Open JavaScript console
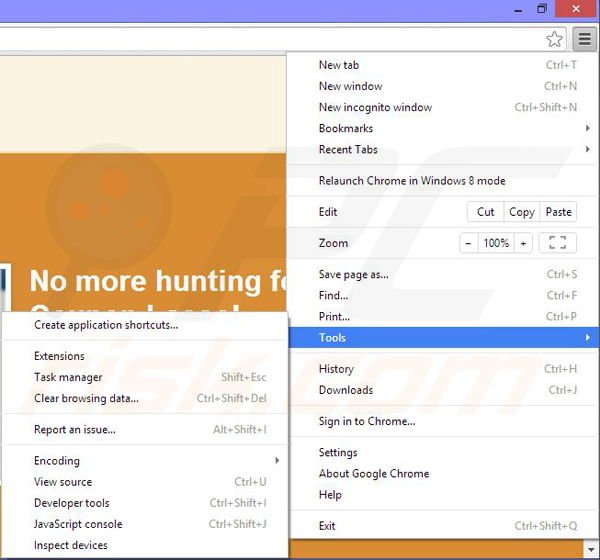The width and height of the screenshot is (600, 560). point(145,524)
